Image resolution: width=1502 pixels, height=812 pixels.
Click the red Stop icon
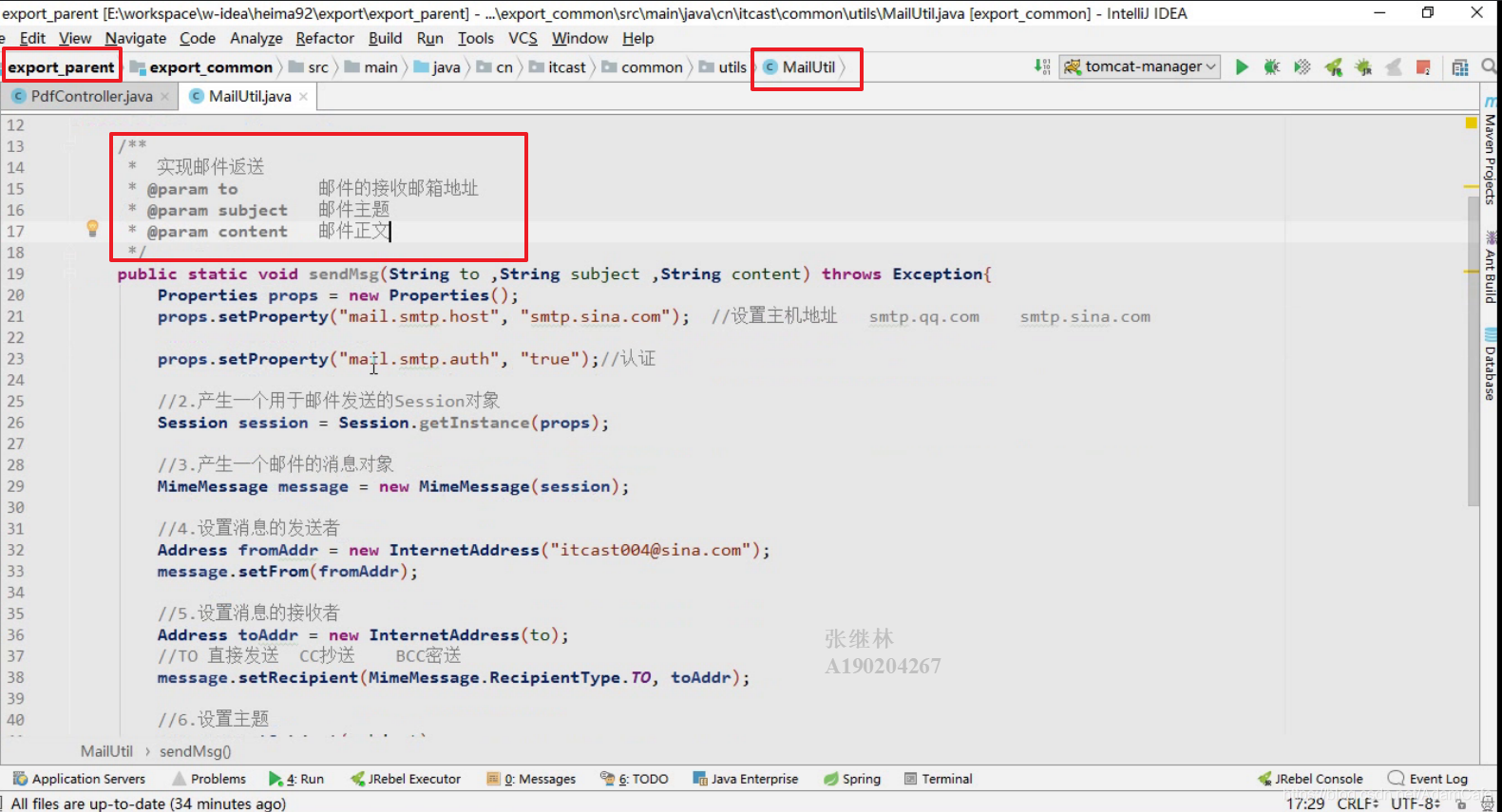[1423, 66]
